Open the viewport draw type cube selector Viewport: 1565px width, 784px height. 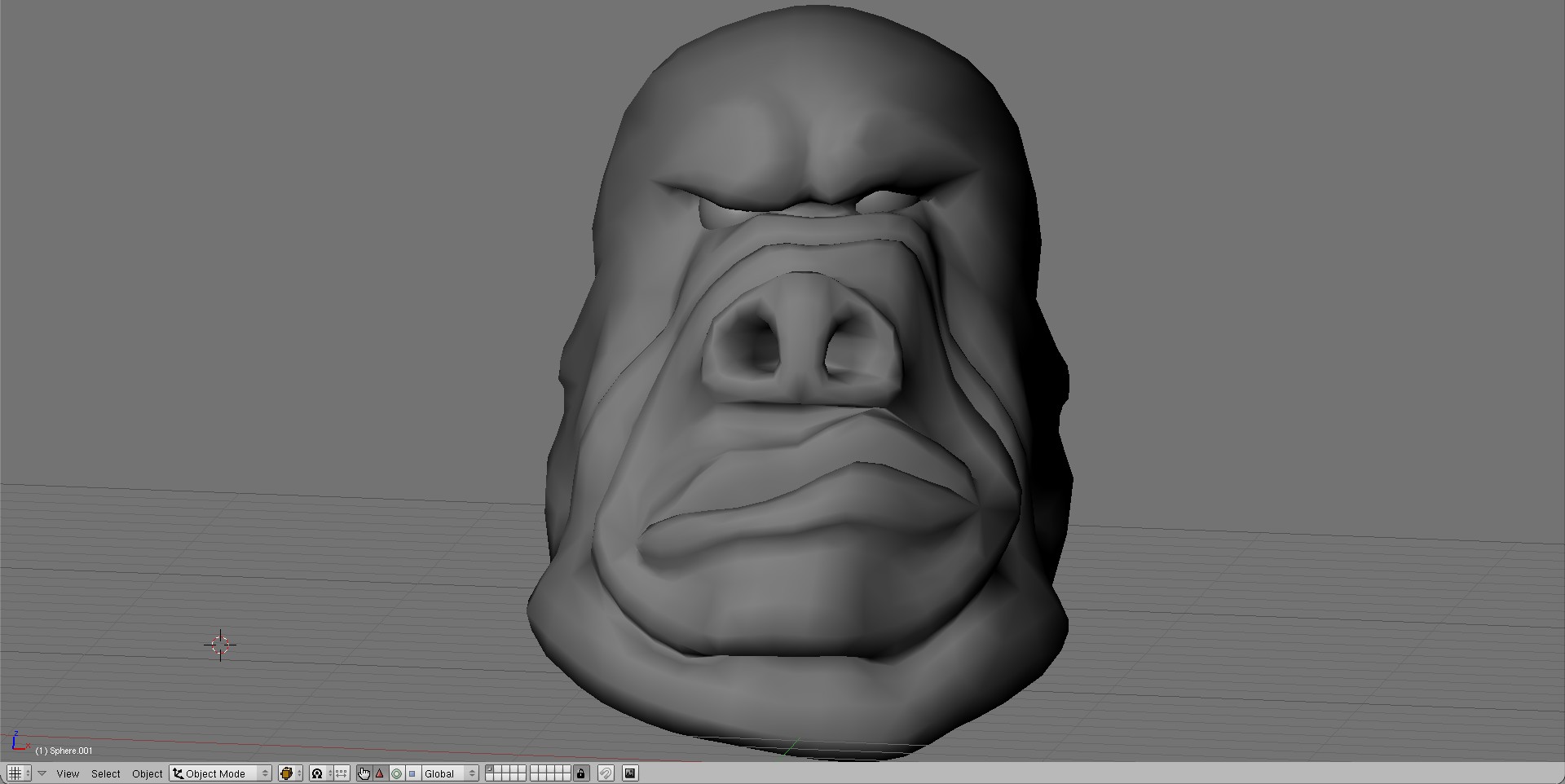click(290, 773)
